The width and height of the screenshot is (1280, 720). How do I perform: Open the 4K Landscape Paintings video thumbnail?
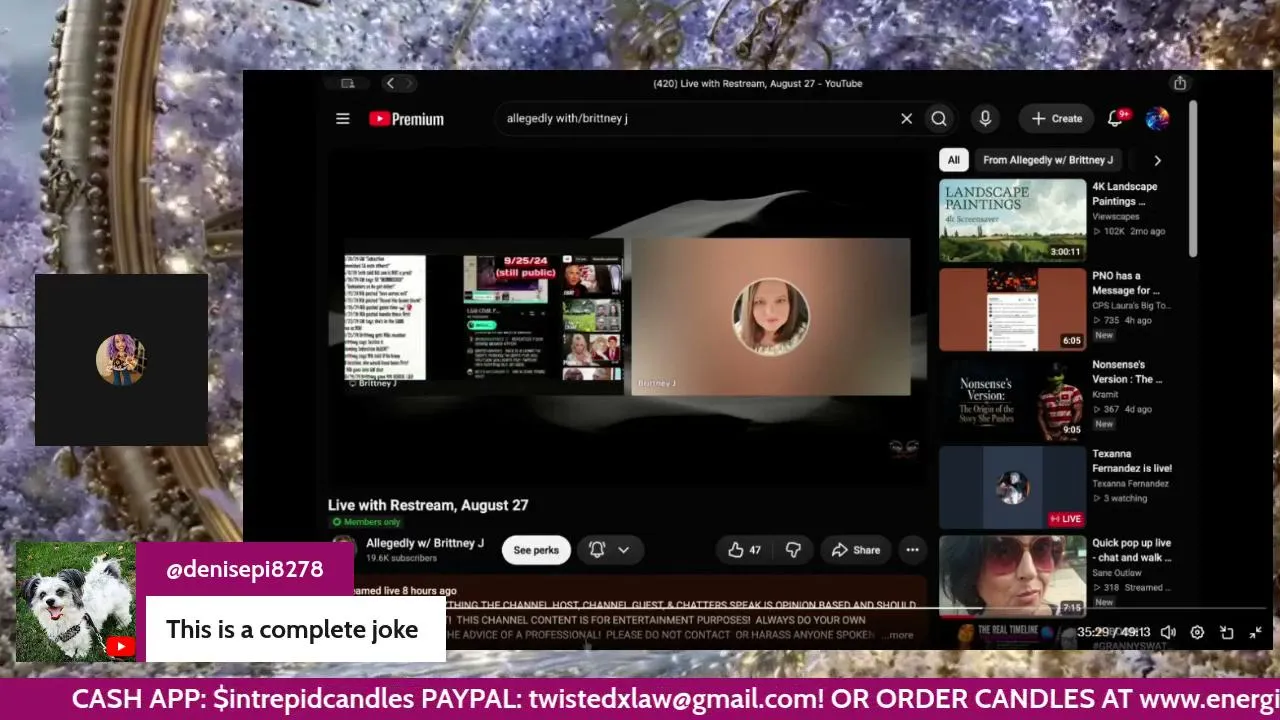pyautogui.click(x=1012, y=220)
